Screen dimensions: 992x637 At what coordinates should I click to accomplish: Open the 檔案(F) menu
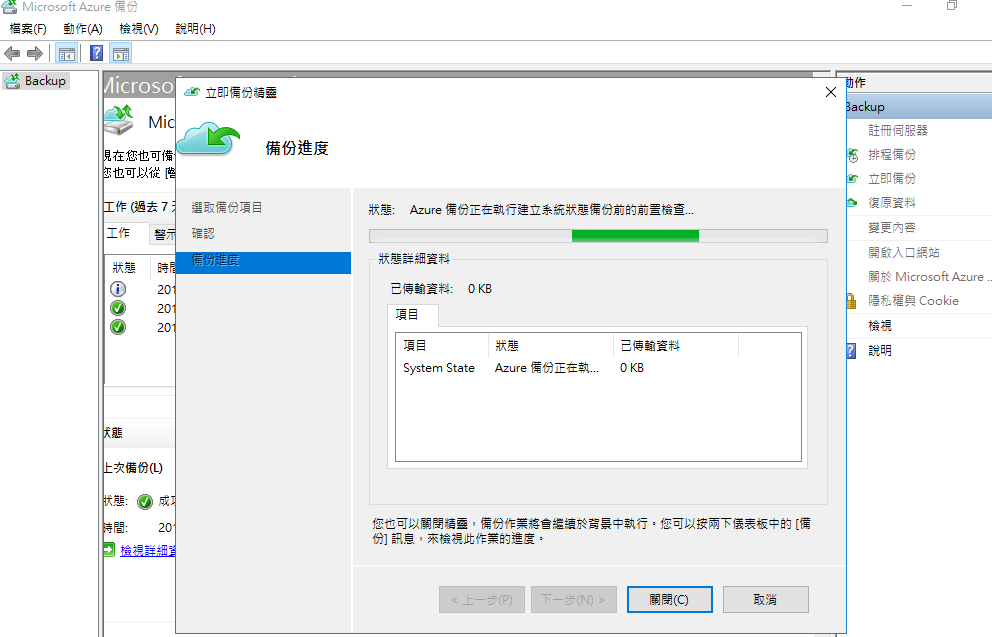pos(28,29)
